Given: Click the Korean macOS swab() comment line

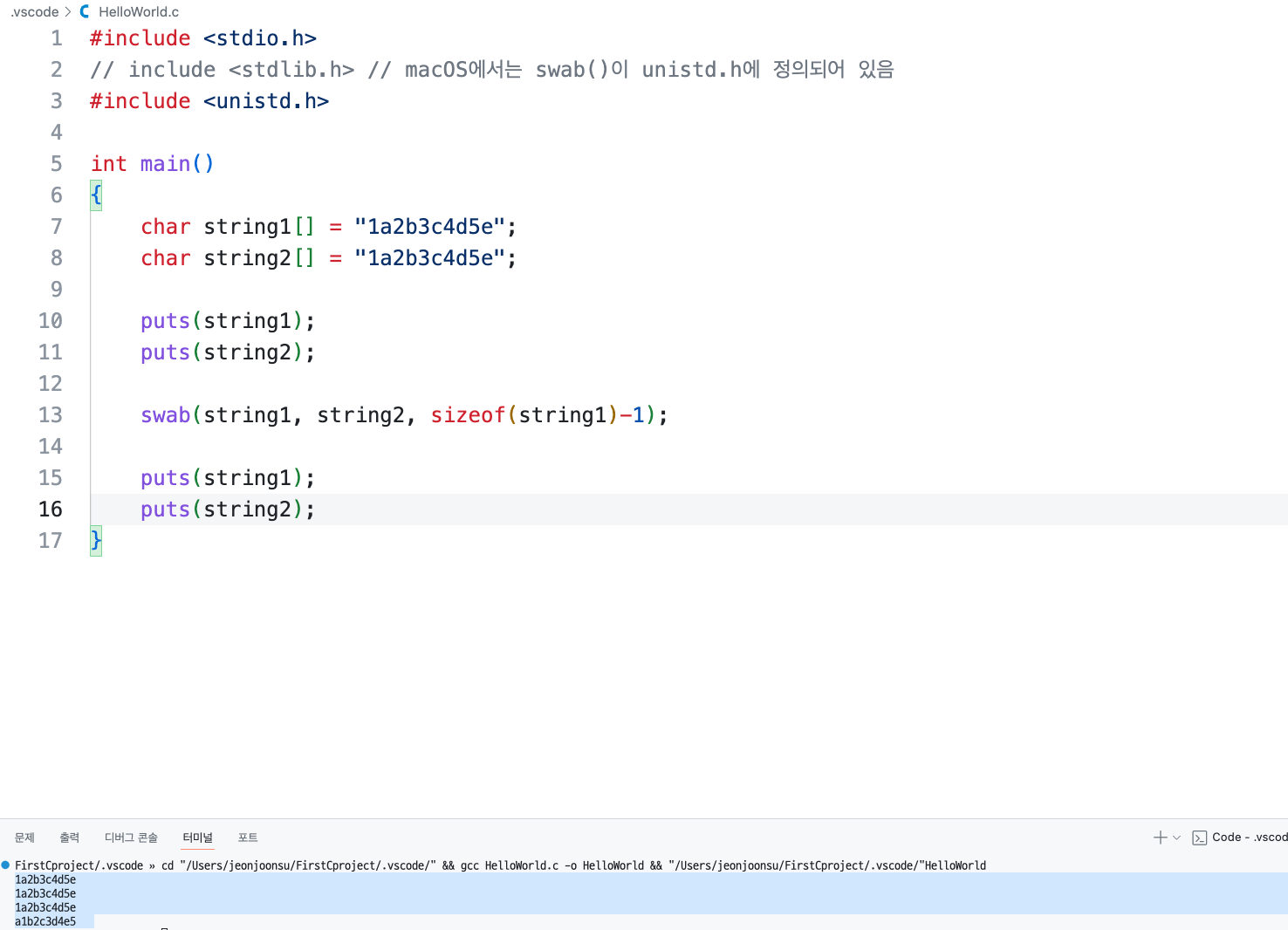Looking at the screenshot, I should pos(492,70).
